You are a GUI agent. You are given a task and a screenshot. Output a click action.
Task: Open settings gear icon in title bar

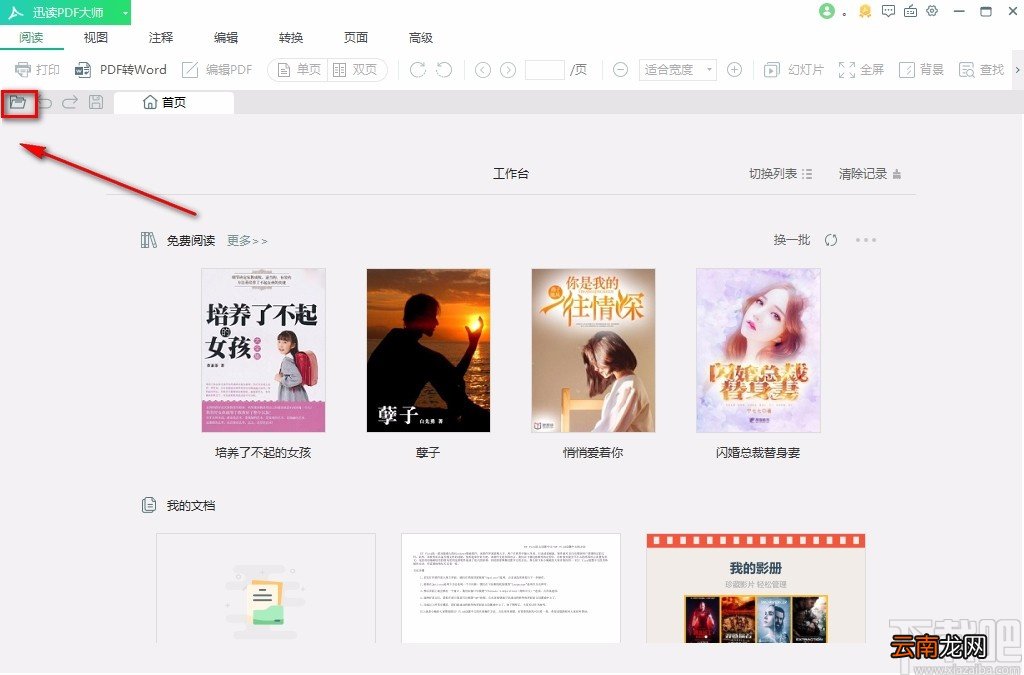click(x=932, y=11)
